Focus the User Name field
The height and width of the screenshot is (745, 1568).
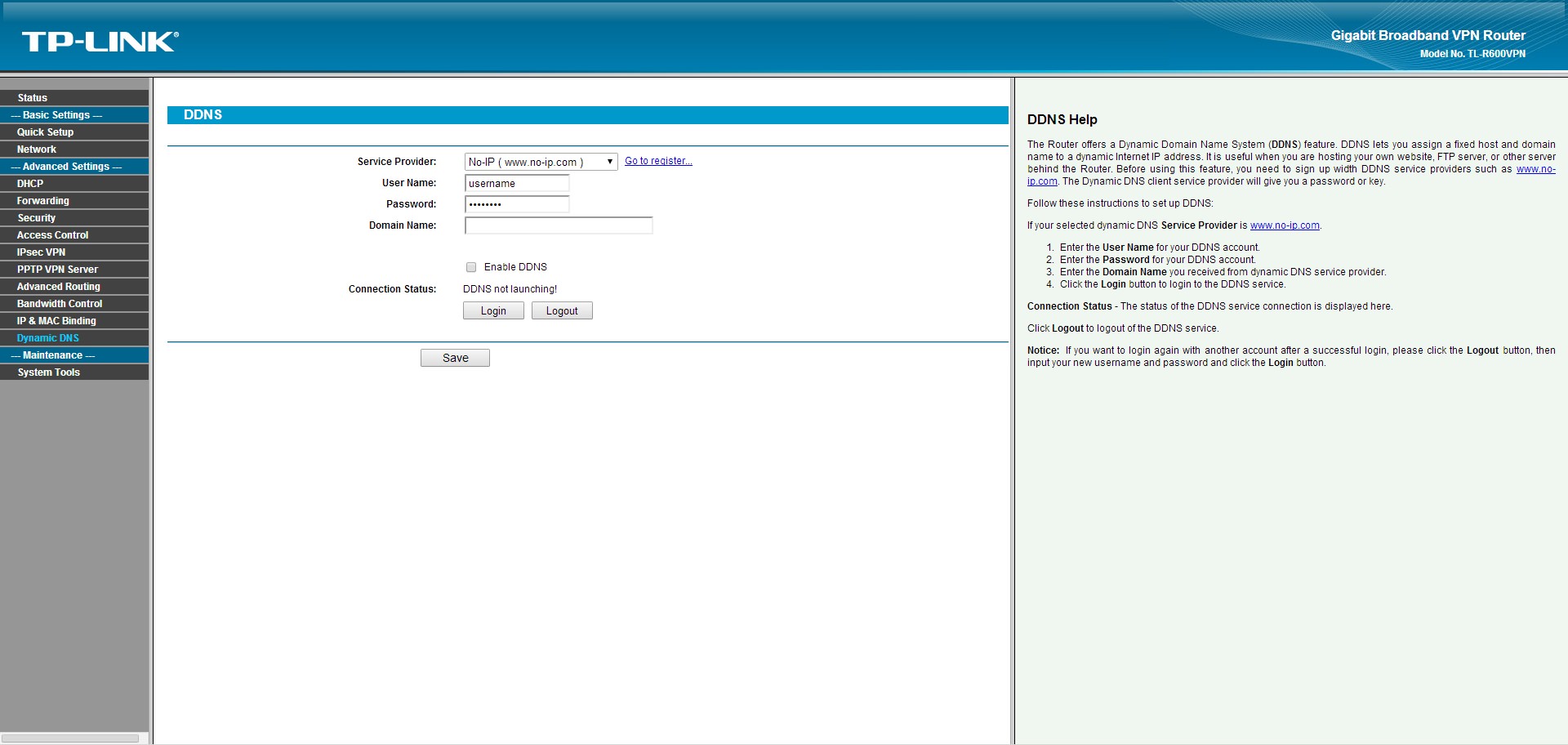click(517, 183)
